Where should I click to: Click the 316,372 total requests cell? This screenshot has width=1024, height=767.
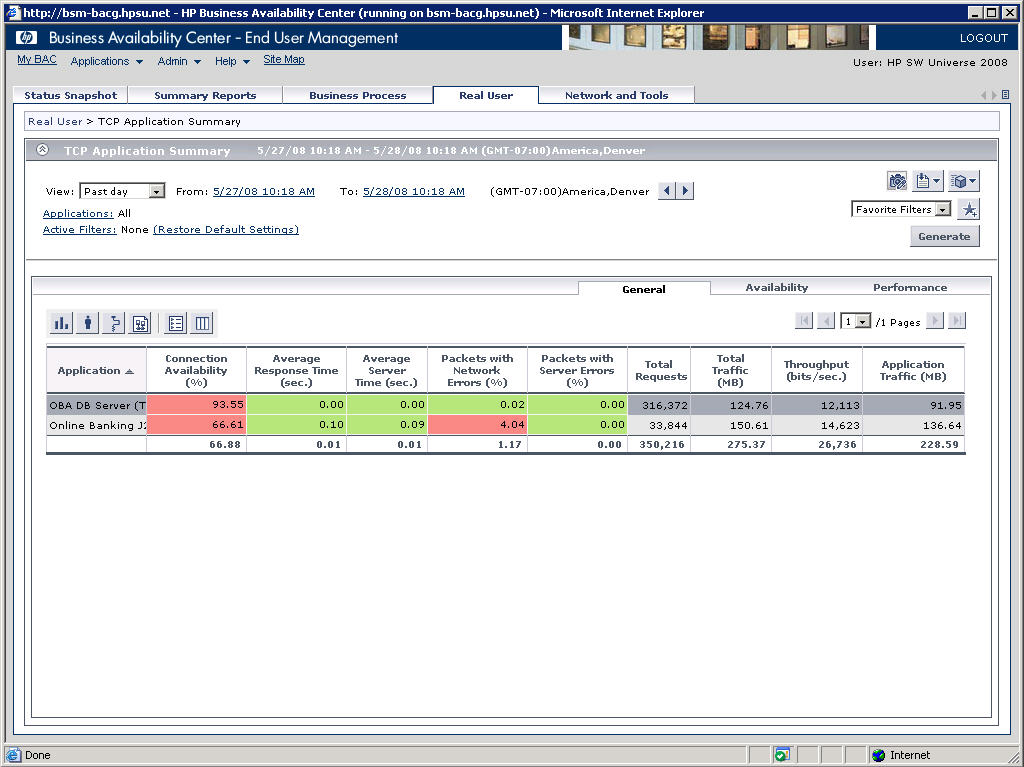(659, 405)
